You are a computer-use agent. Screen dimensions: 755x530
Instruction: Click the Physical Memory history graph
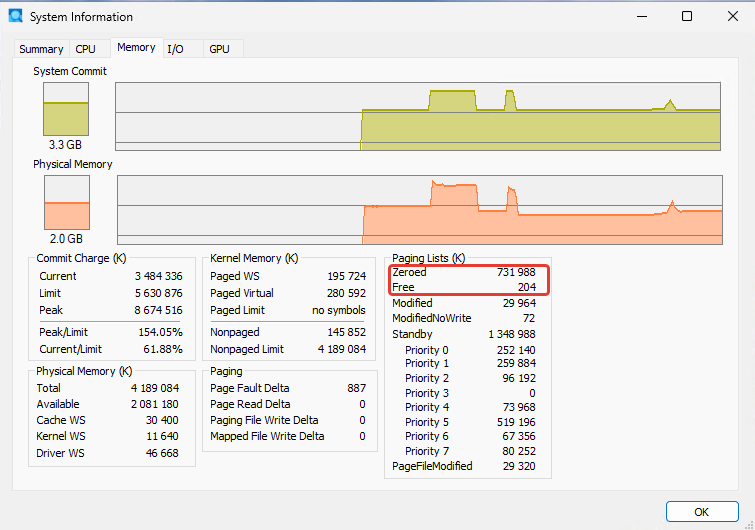pyautogui.click(x=420, y=210)
